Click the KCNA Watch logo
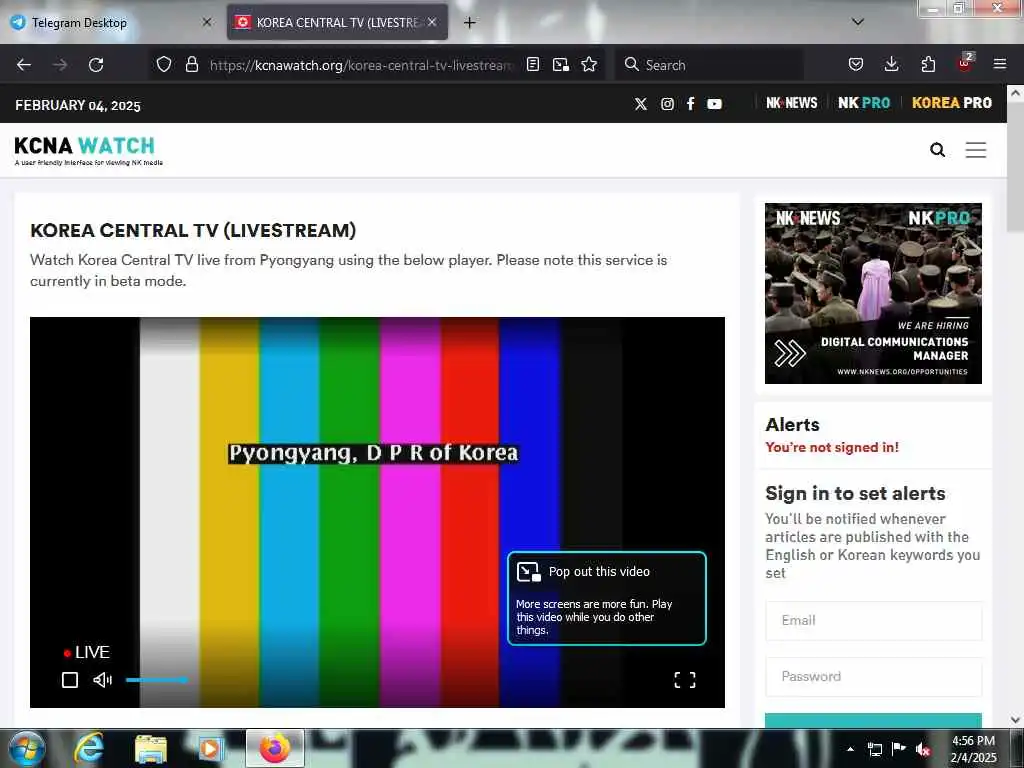1024x768 pixels. [88, 151]
